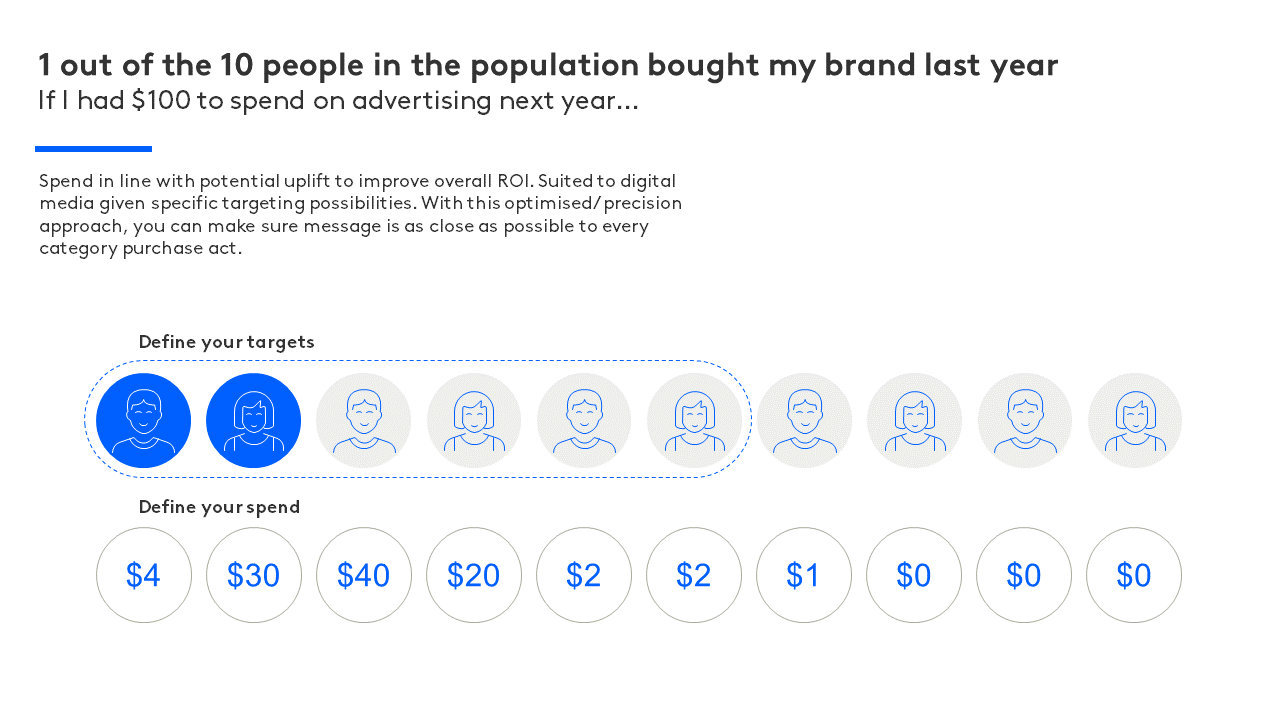
Task: Click the "Spend in line with potential uplift" paragraph
Action: pyautogui.click(x=360, y=215)
